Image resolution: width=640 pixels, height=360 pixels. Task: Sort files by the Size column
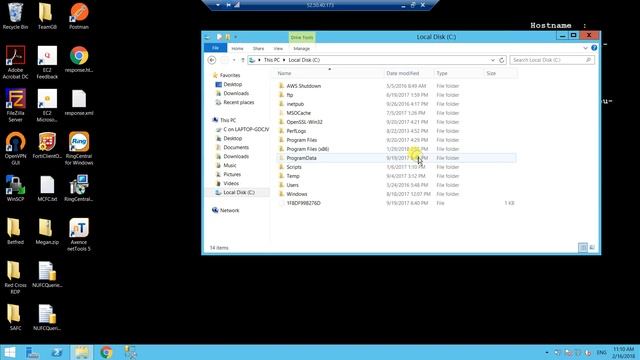point(500,73)
